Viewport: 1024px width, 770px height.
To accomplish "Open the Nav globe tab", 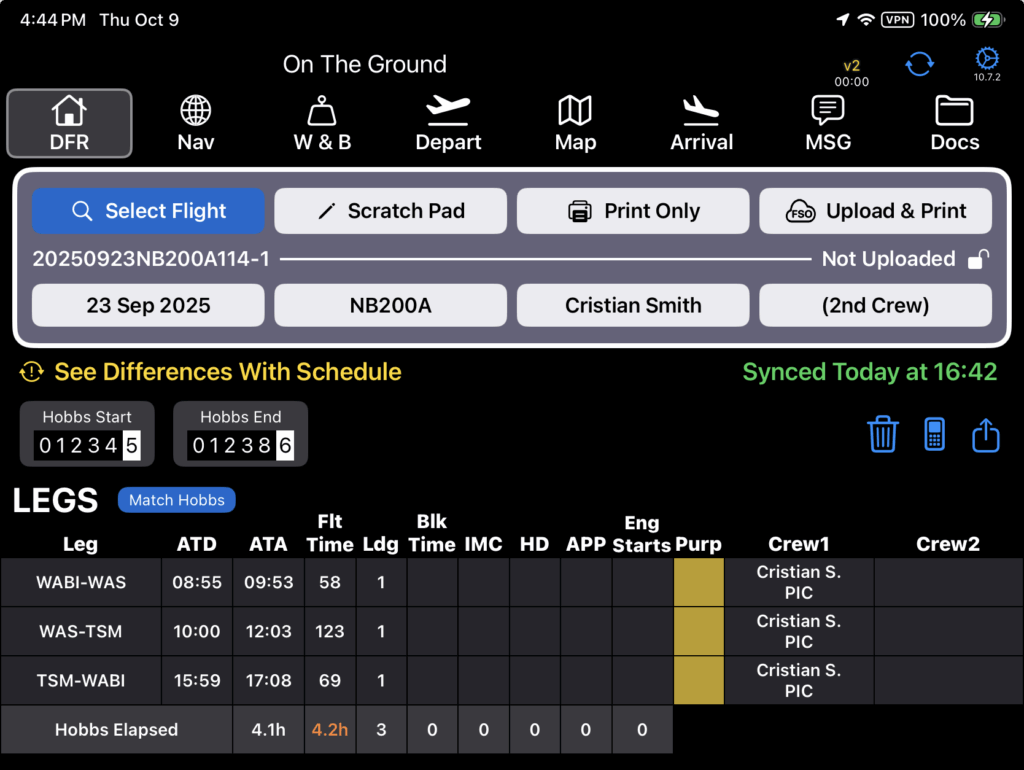I will pos(196,124).
